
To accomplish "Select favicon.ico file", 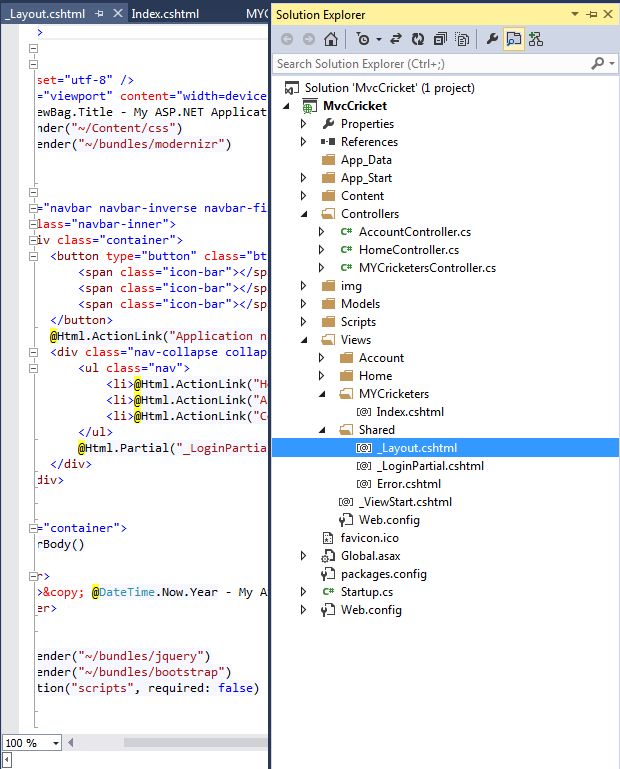I will pos(369,538).
